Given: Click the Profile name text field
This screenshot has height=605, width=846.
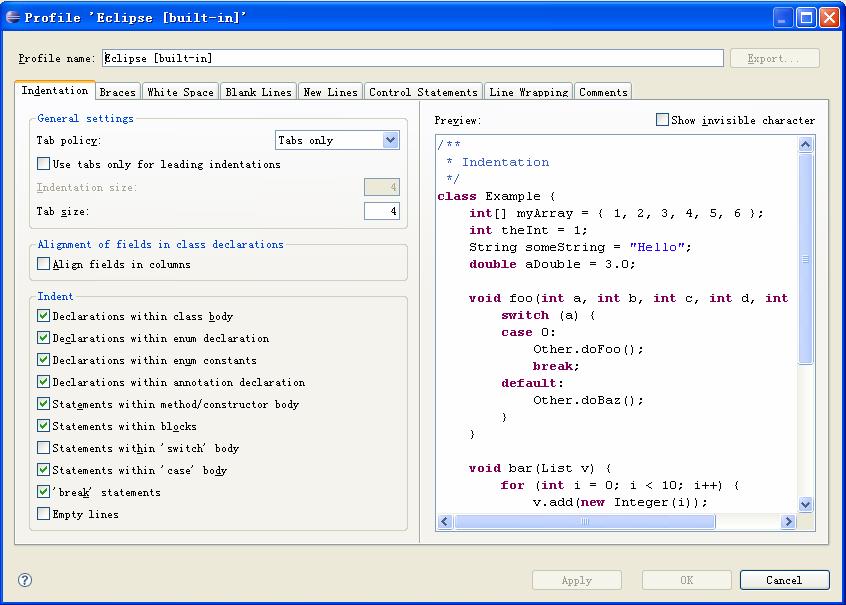Looking at the screenshot, I should (413, 58).
